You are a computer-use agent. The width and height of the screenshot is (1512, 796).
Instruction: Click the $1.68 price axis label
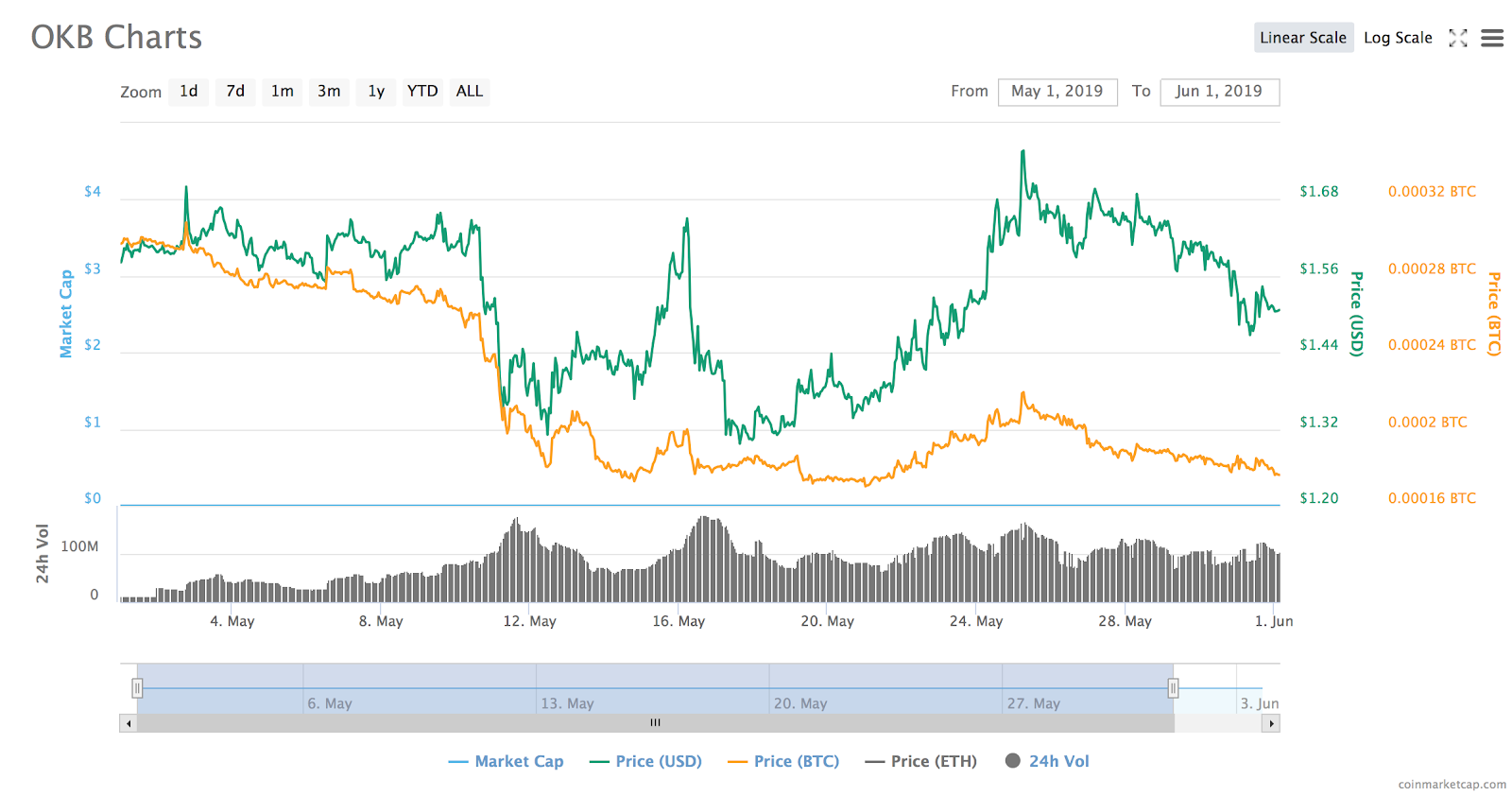[x=1319, y=192]
